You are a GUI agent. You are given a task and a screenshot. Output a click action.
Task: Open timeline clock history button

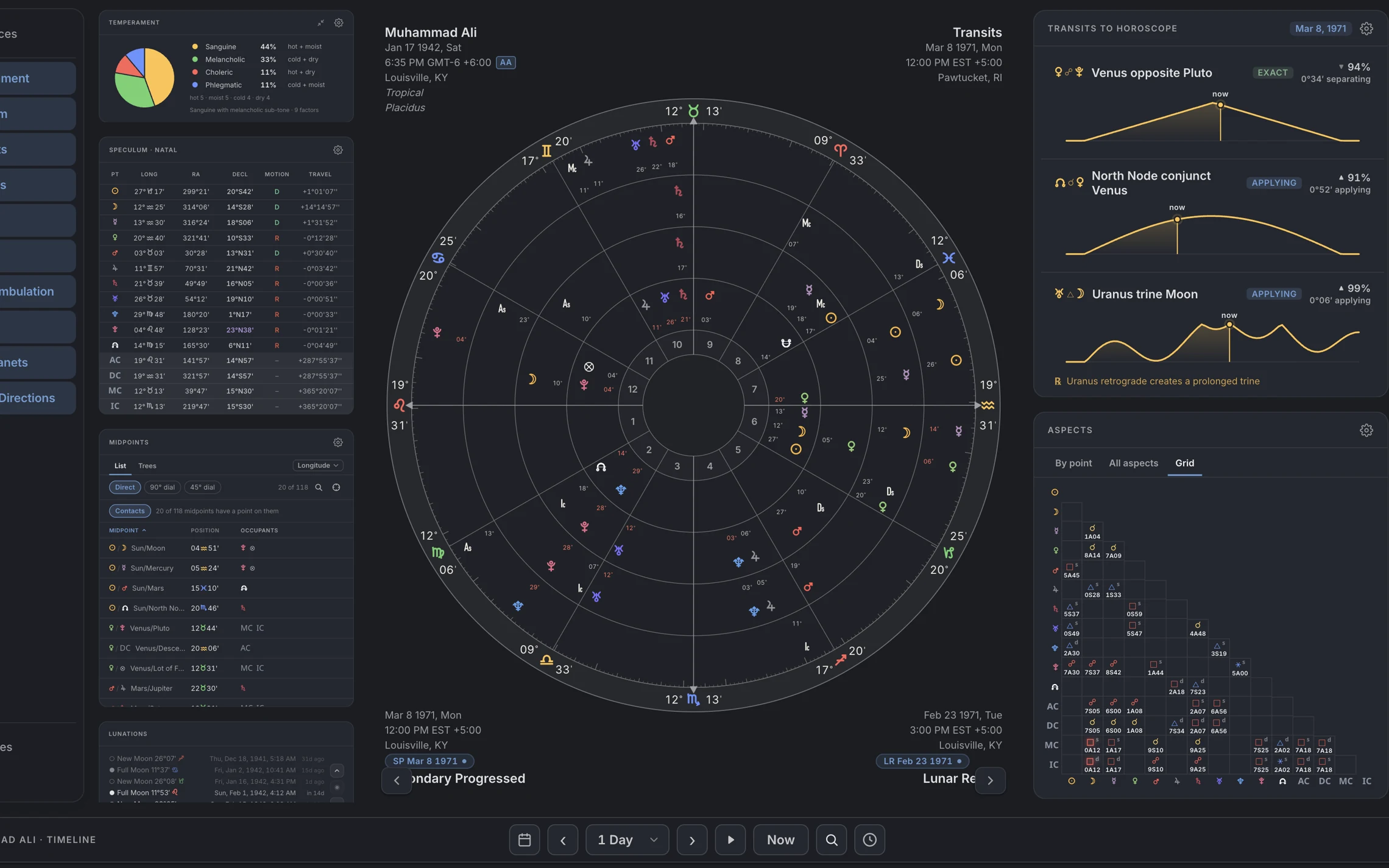coord(870,839)
